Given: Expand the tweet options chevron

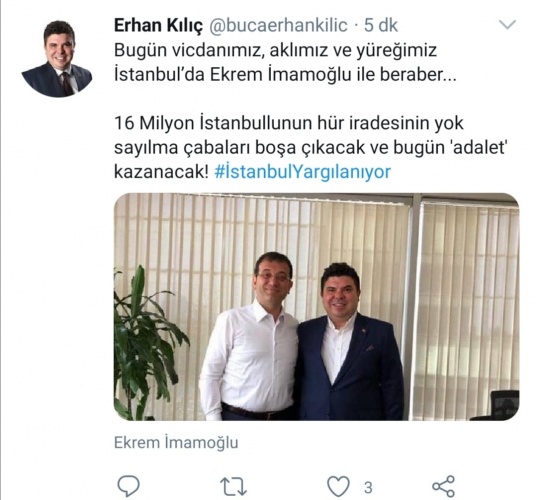Looking at the screenshot, I should [x=507, y=25].
